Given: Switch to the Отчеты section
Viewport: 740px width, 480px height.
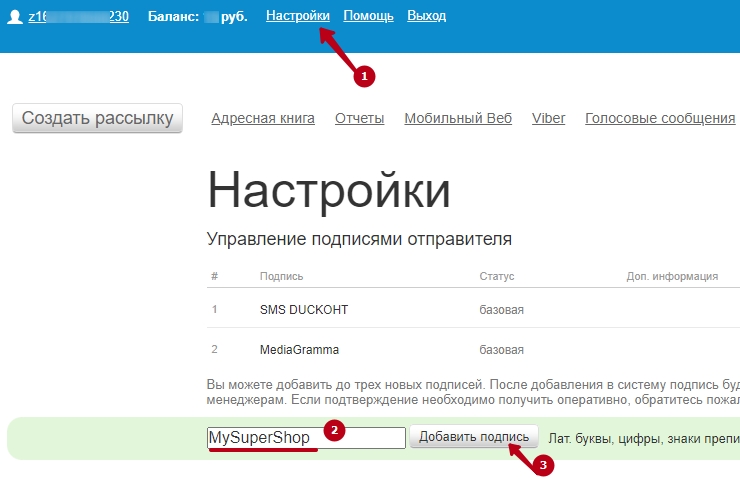Looking at the screenshot, I should 359,118.
